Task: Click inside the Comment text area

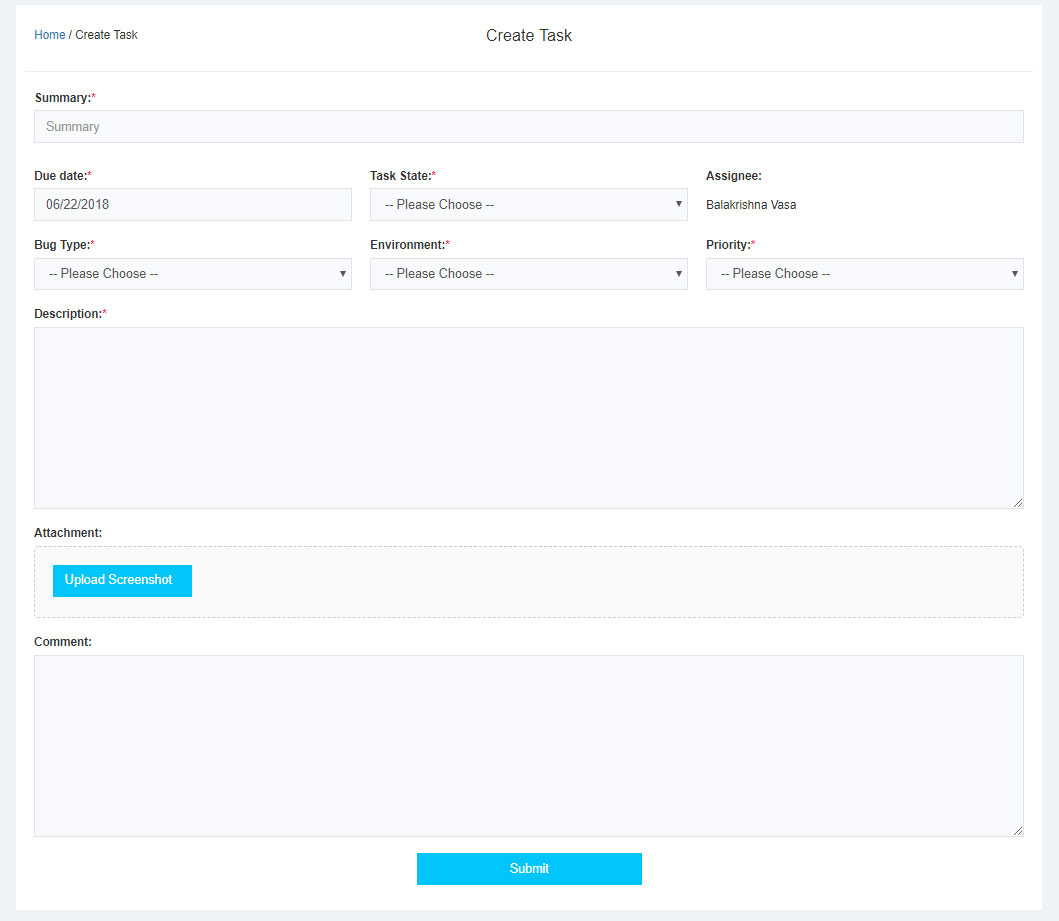Action: pos(528,745)
